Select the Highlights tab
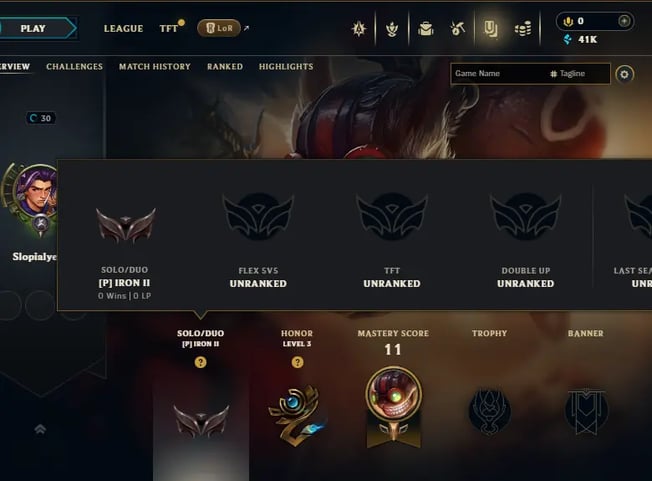Viewport: 652px width, 481px height. click(286, 67)
